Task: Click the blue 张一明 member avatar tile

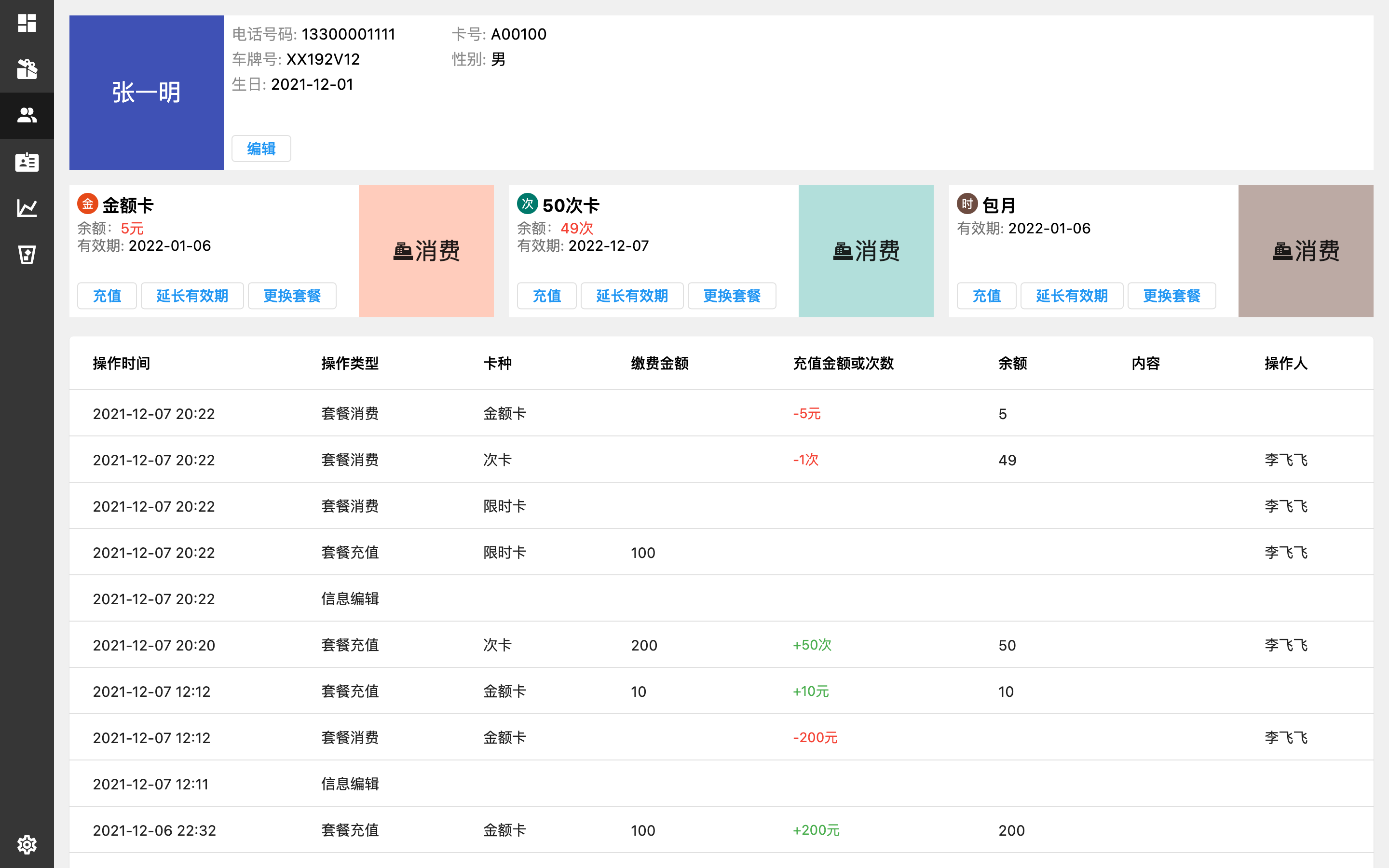Action: tap(146, 93)
